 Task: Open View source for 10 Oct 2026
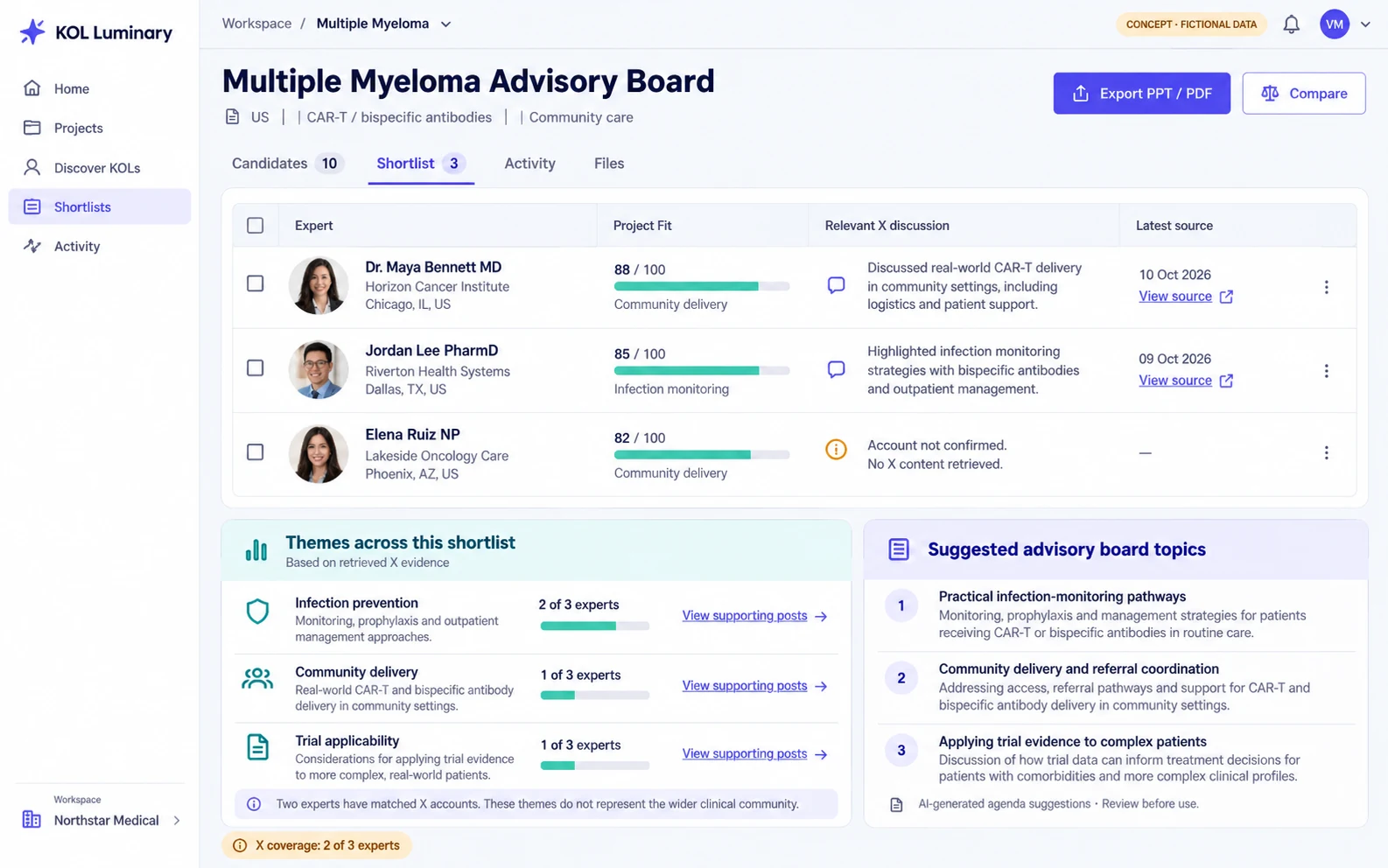coord(1186,297)
